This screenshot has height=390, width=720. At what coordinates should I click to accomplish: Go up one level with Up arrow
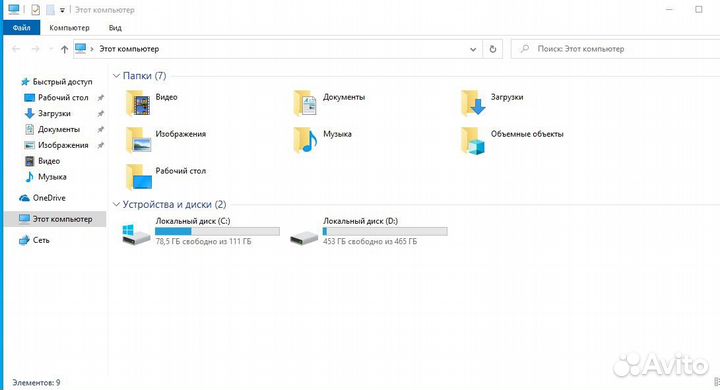[64, 49]
